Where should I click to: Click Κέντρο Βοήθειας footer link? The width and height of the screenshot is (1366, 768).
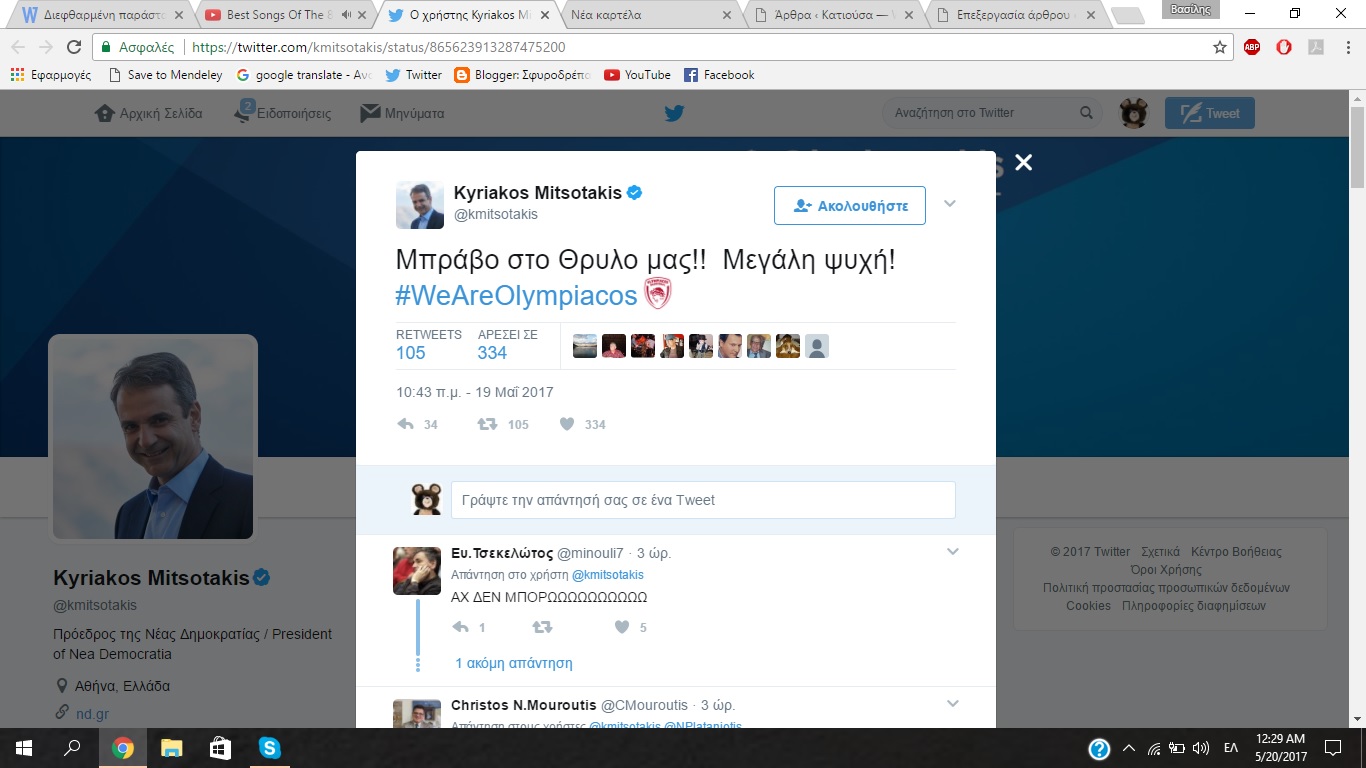1236,552
